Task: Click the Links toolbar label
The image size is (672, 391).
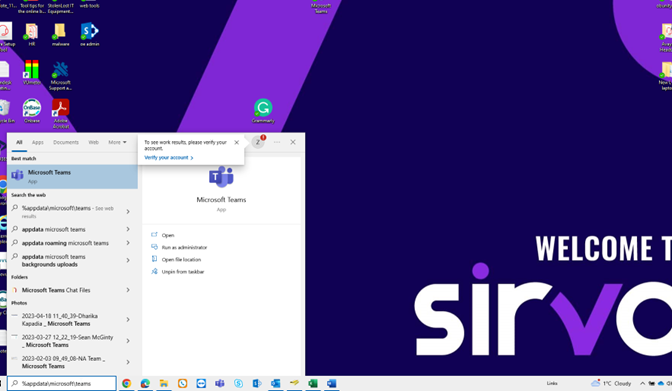Action: coord(552,383)
